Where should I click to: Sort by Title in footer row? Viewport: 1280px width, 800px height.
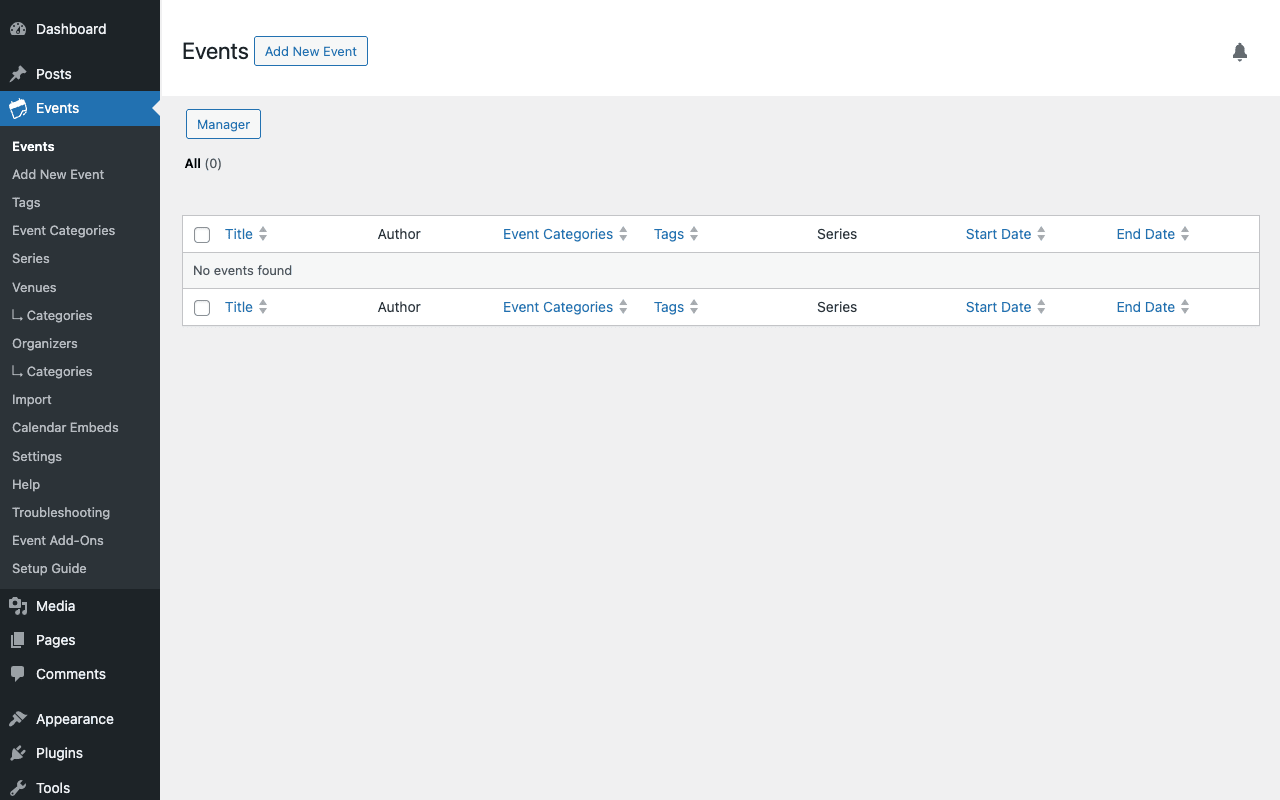tap(239, 307)
